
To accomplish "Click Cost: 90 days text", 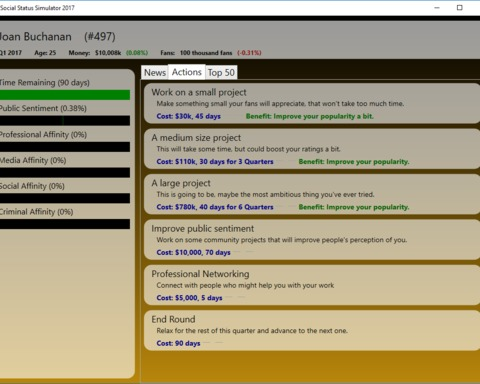I will click(178, 343).
